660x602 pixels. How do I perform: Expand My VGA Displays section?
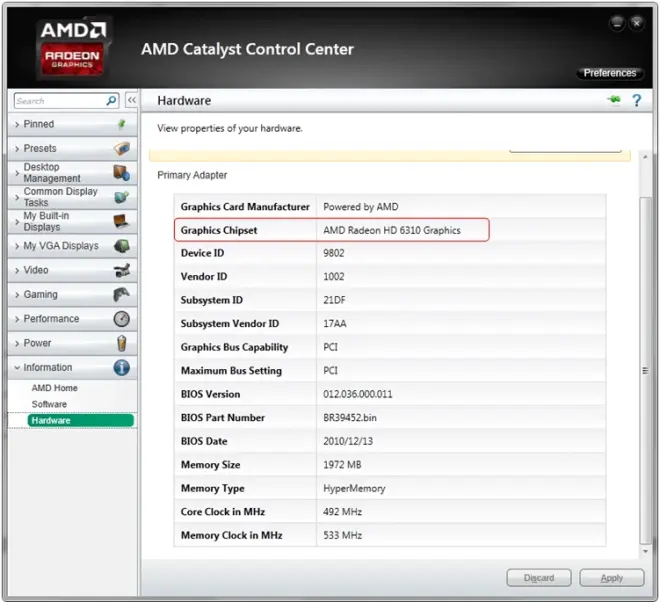(x=72, y=246)
